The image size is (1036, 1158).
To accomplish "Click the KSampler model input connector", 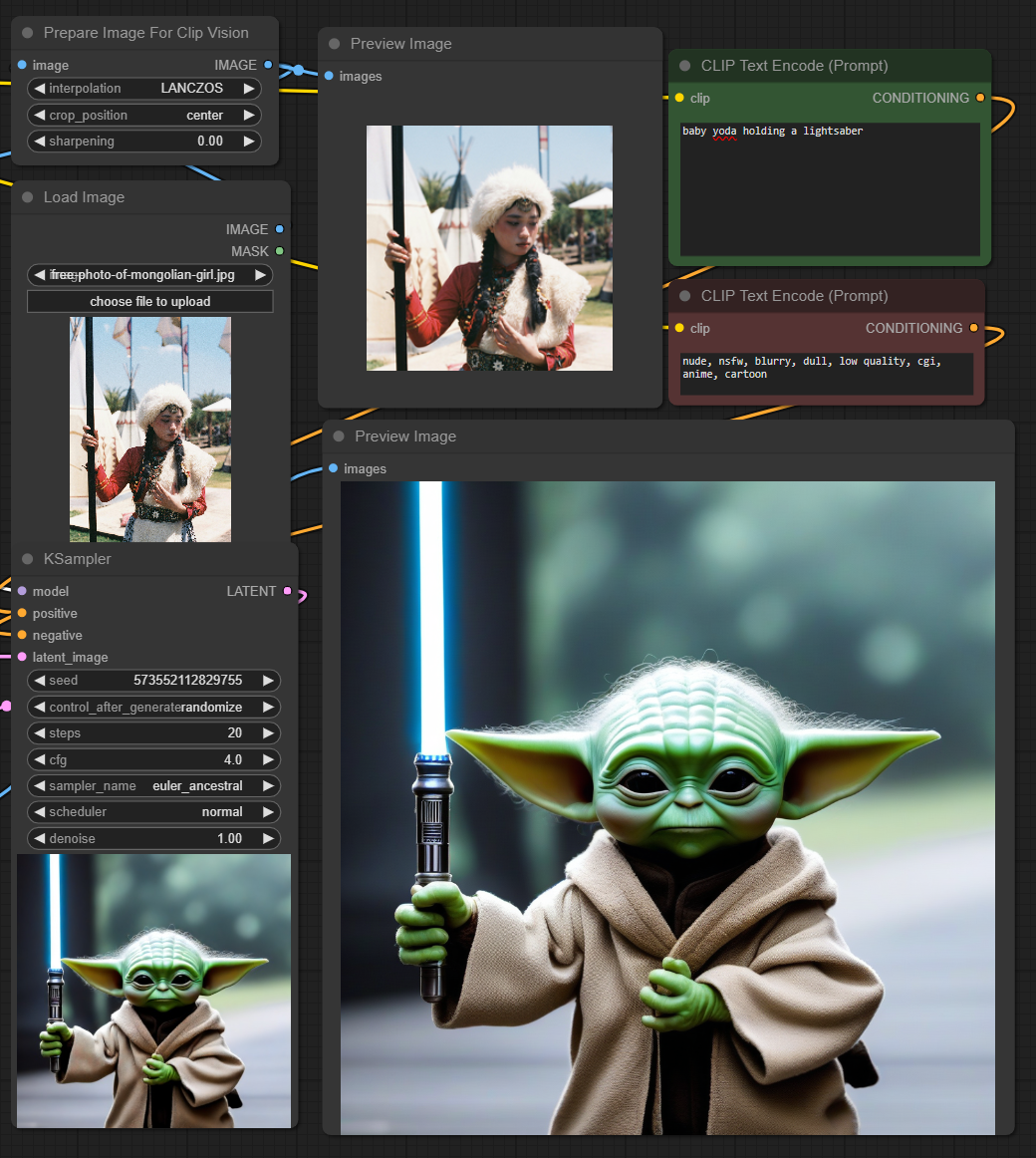I will point(22,591).
